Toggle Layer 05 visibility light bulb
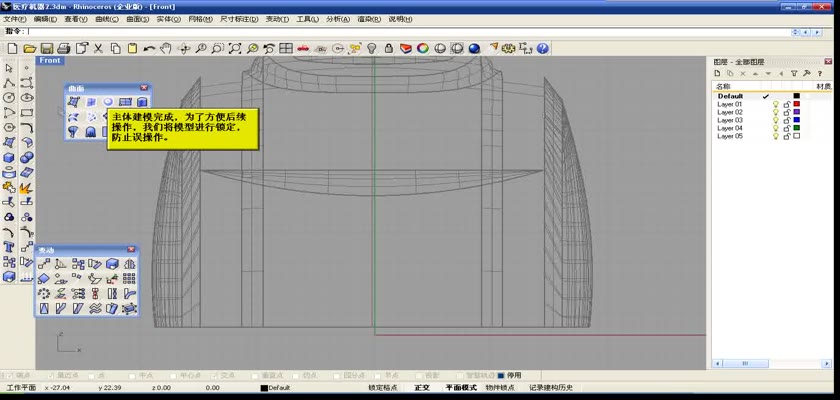The width and height of the screenshot is (840, 400). coord(775,136)
